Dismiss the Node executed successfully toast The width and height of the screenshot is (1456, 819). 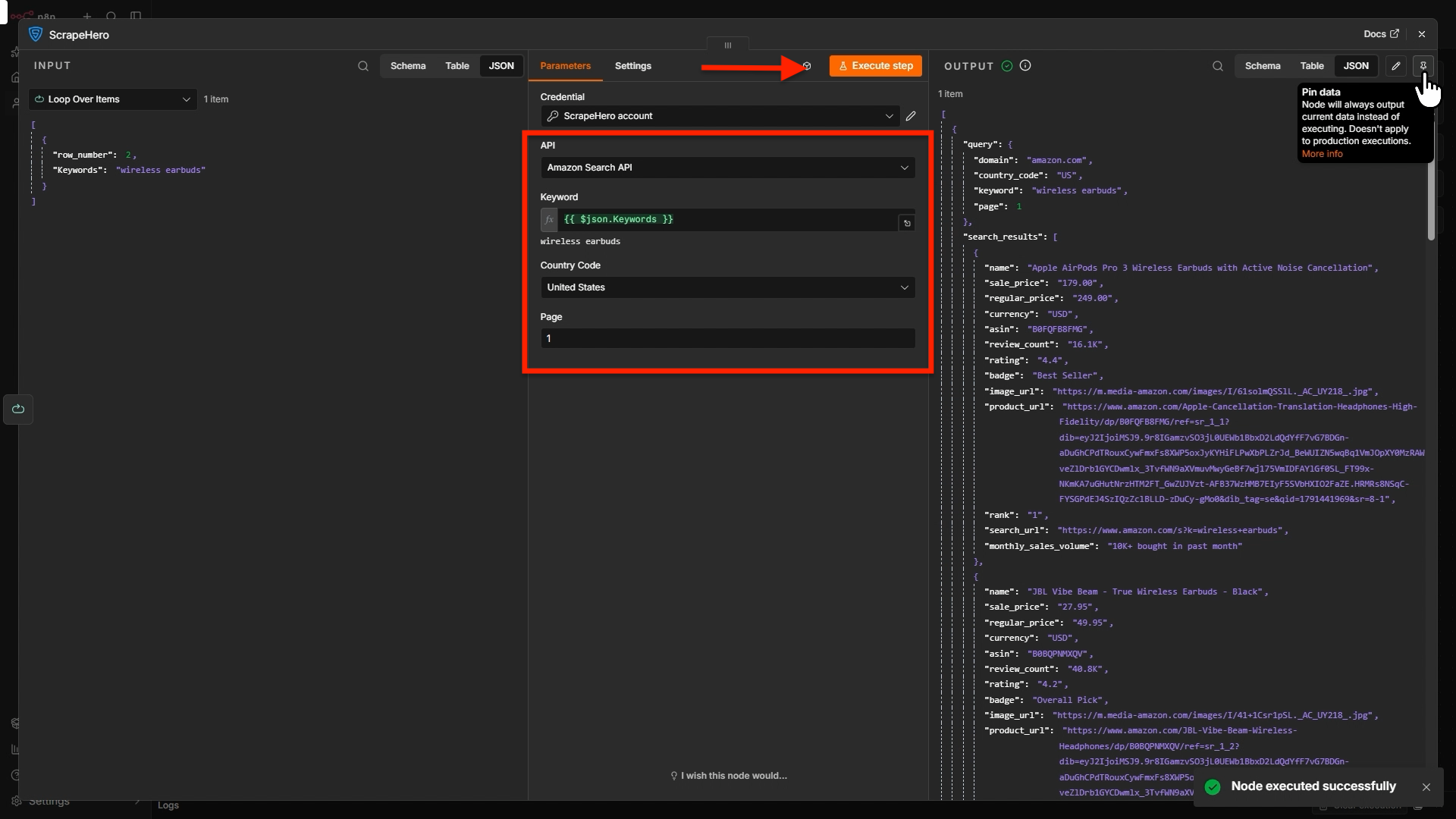coord(1426,787)
